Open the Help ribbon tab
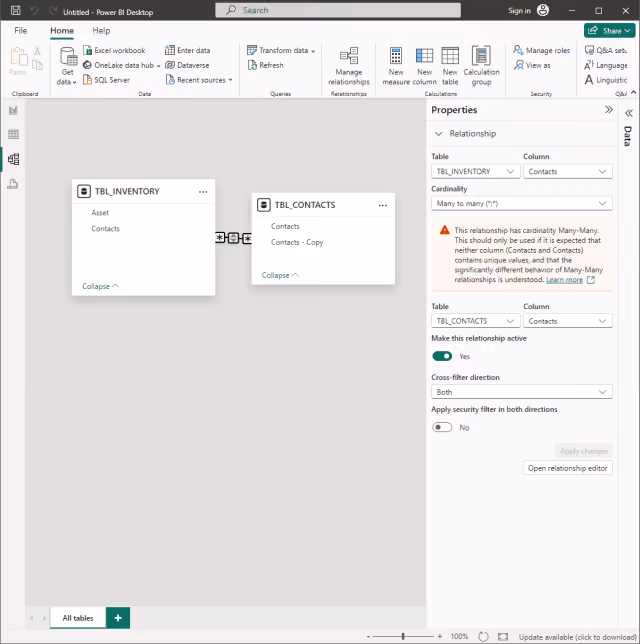This screenshot has width=640, height=644. pyautogui.click(x=101, y=30)
